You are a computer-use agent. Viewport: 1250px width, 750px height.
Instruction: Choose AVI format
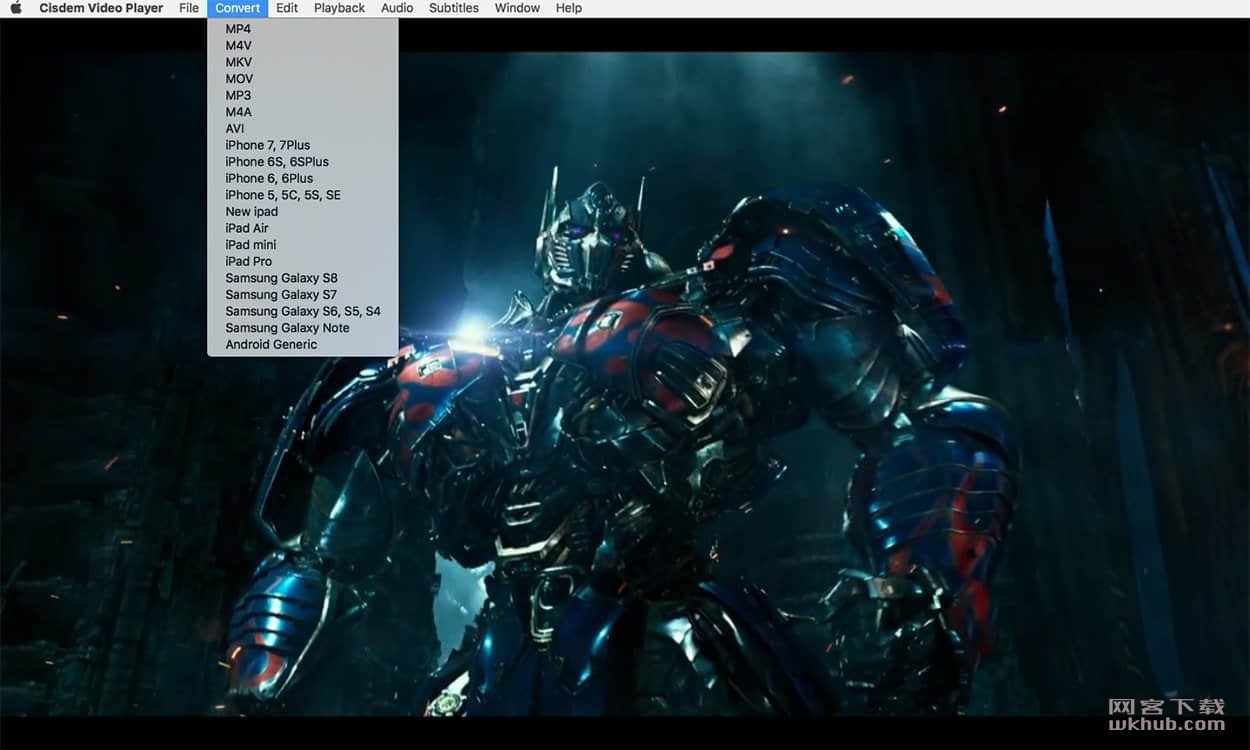click(302, 129)
